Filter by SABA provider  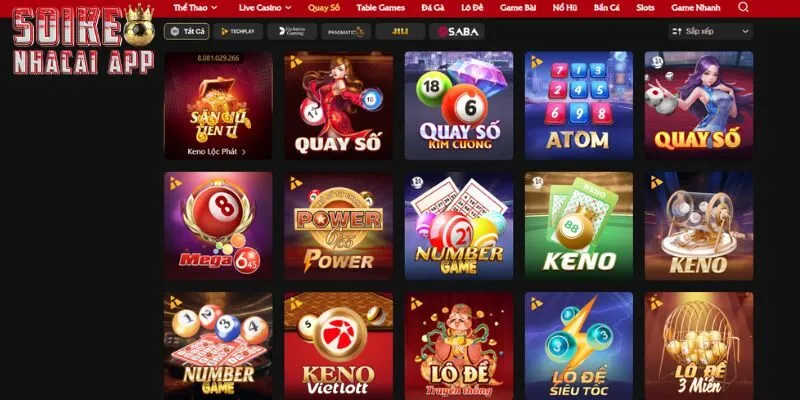[x=457, y=32]
